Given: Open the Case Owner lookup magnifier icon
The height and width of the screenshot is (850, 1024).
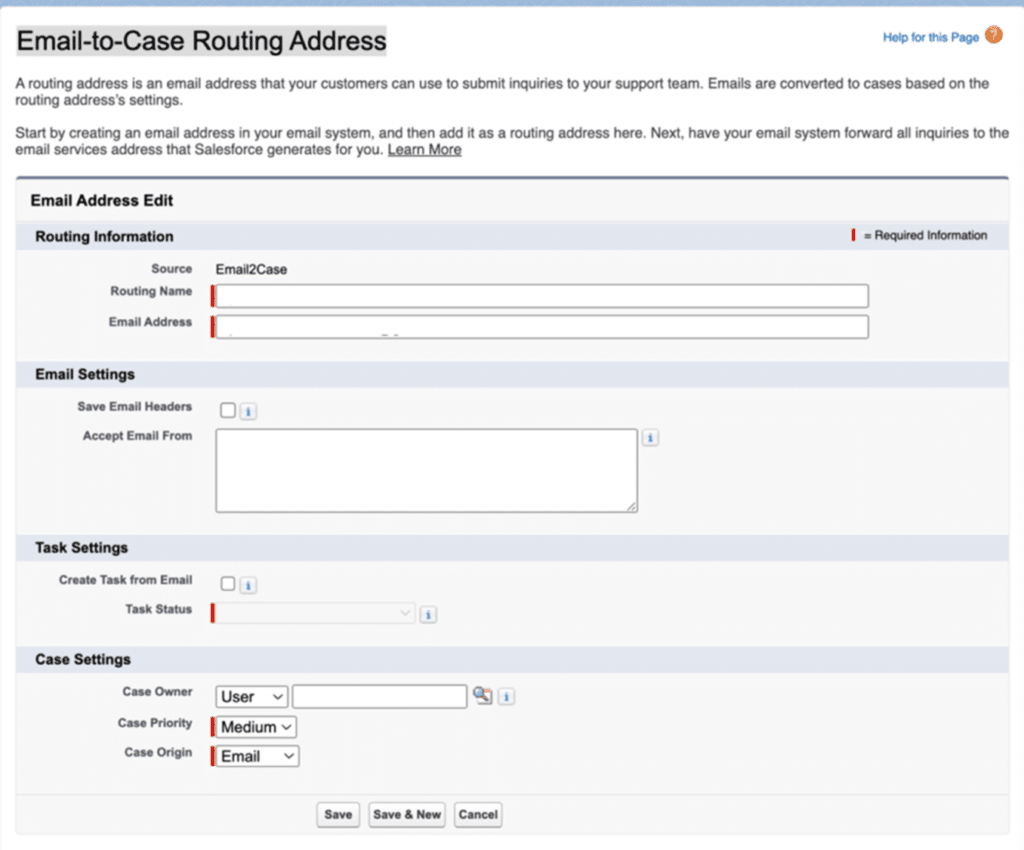Looking at the screenshot, I should pos(483,696).
